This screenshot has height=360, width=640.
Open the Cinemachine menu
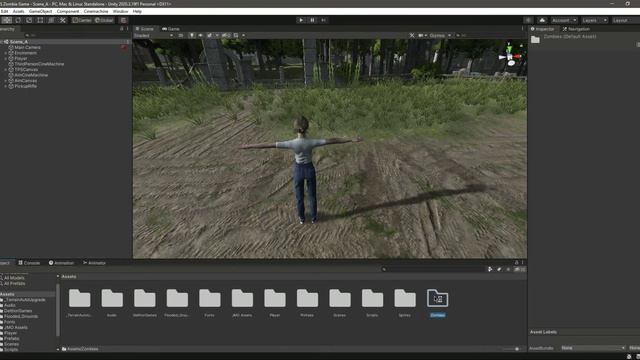96,11
